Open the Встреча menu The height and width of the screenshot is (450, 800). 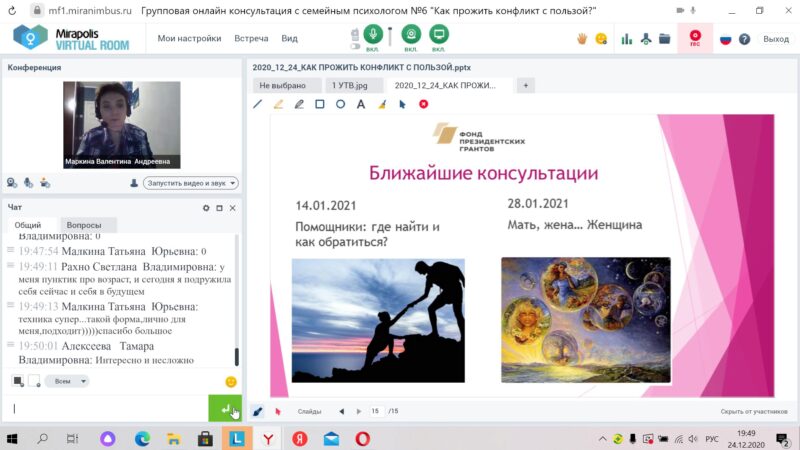(251, 38)
